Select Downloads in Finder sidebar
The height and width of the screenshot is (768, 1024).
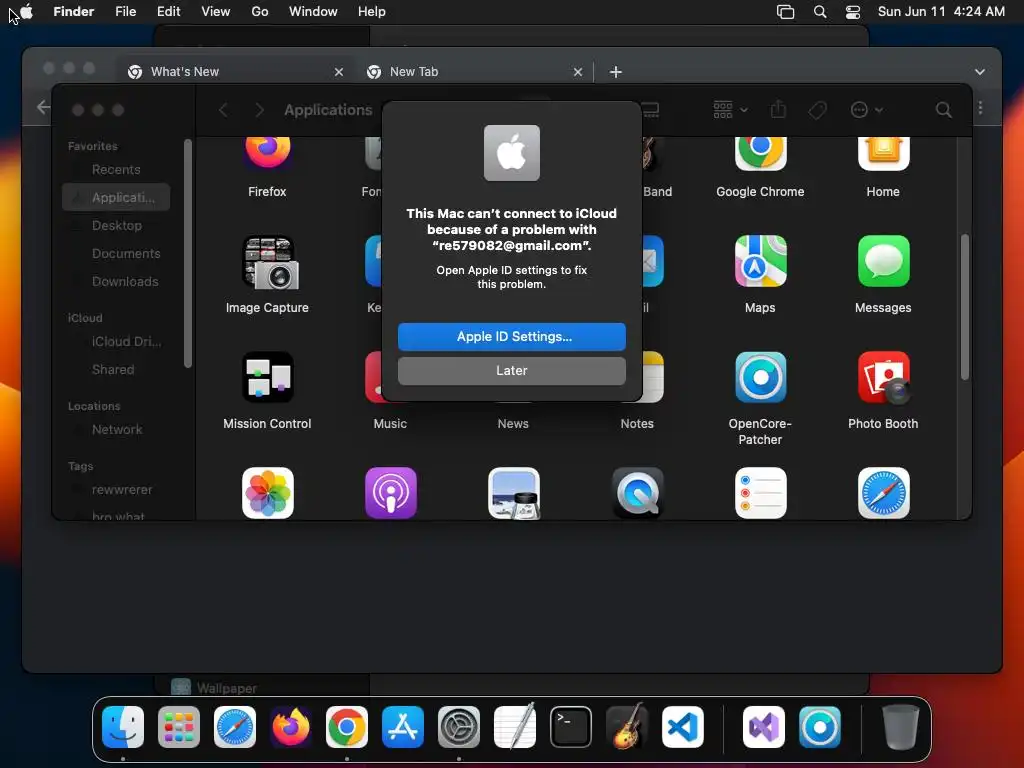116,281
